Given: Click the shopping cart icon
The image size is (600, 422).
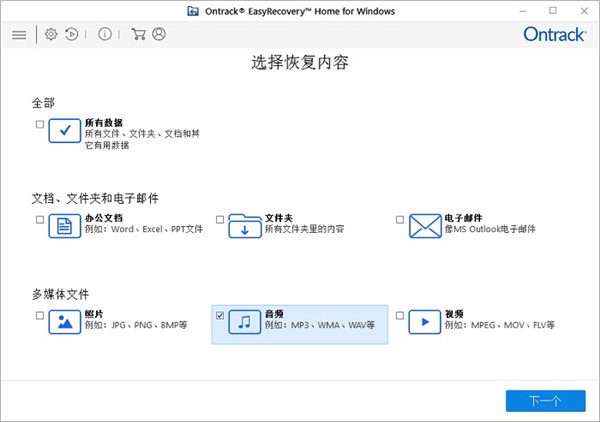Looking at the screenshot, I should 138,34.
